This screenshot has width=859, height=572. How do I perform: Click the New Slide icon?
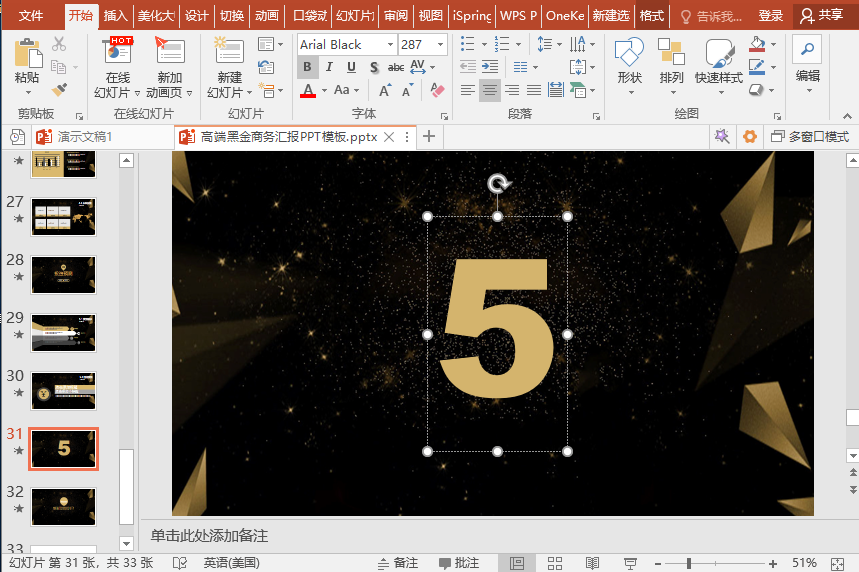(x=229, y=50)
